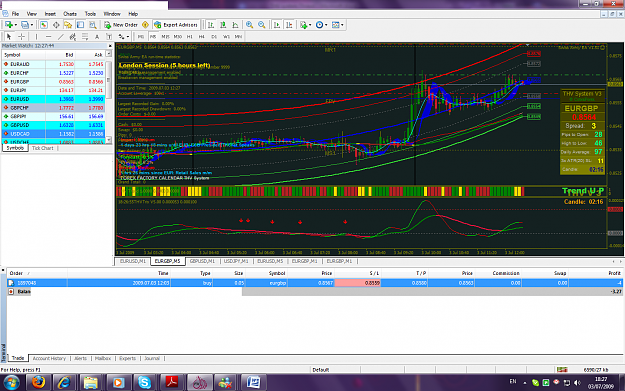Open the indicators list dropdown

(306, 25)
